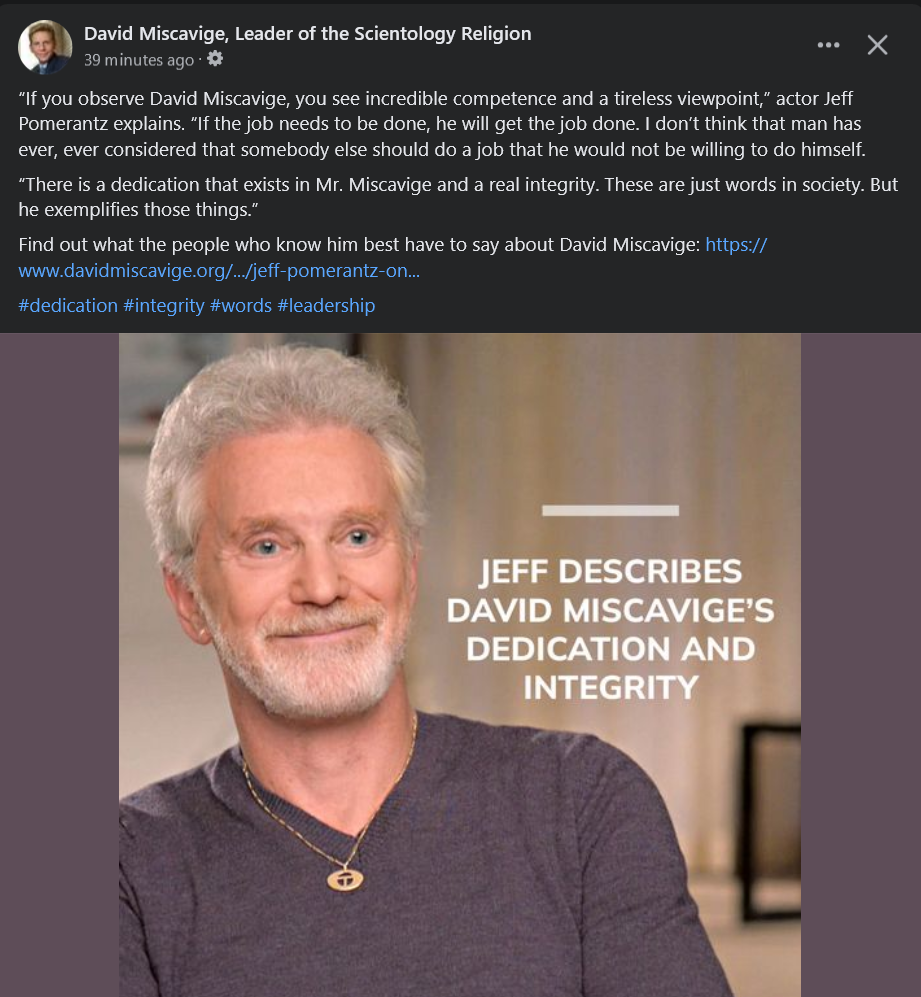This screenshot has width=921, height=997.
Task: Click the white bar above the headline
Action: tap(610, 511)
